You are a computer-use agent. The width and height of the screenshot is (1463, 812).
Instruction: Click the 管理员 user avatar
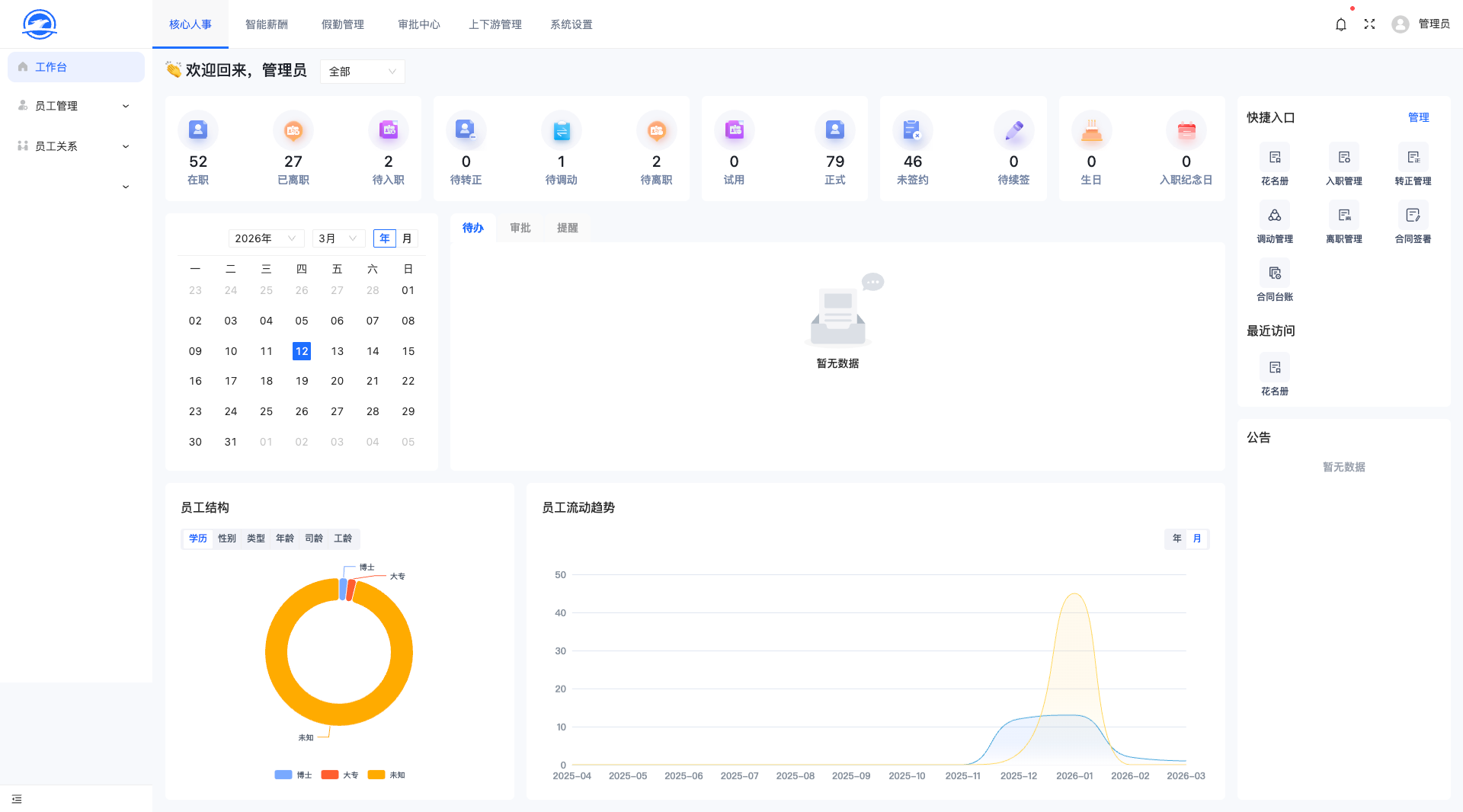(1401, 24)
